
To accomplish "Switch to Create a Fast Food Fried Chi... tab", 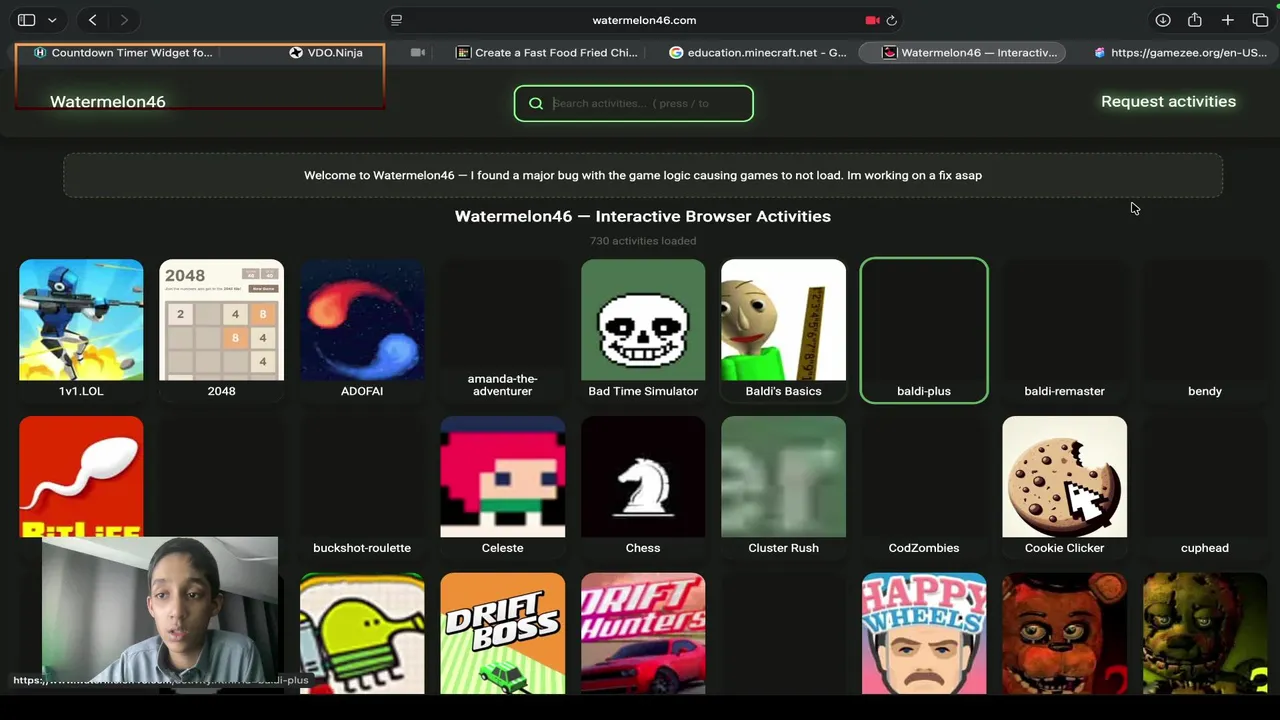I will [x=547, y=53].
